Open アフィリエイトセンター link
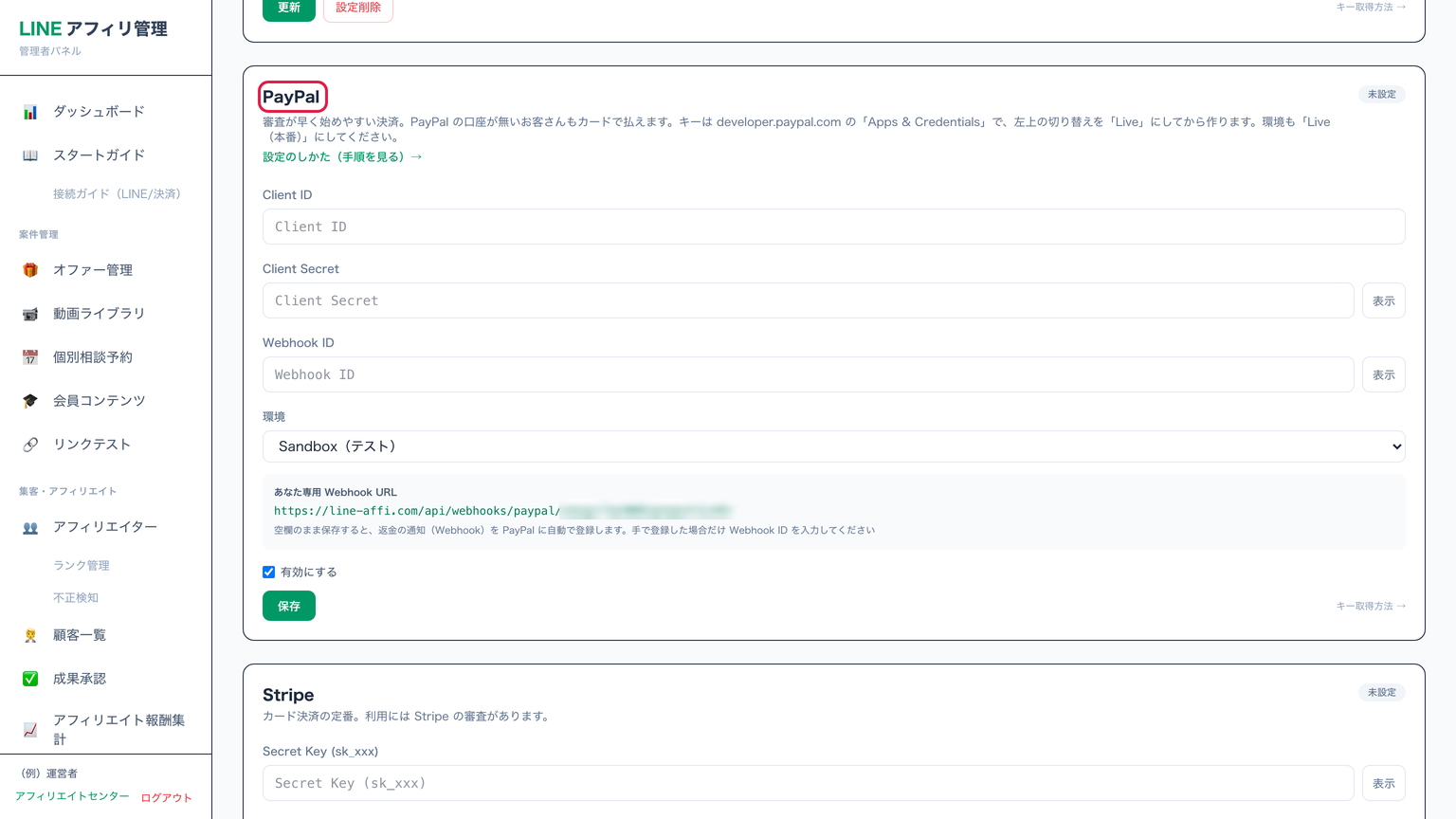The height and width of the screenshot is (819, 1456). [x=72, y=796]
